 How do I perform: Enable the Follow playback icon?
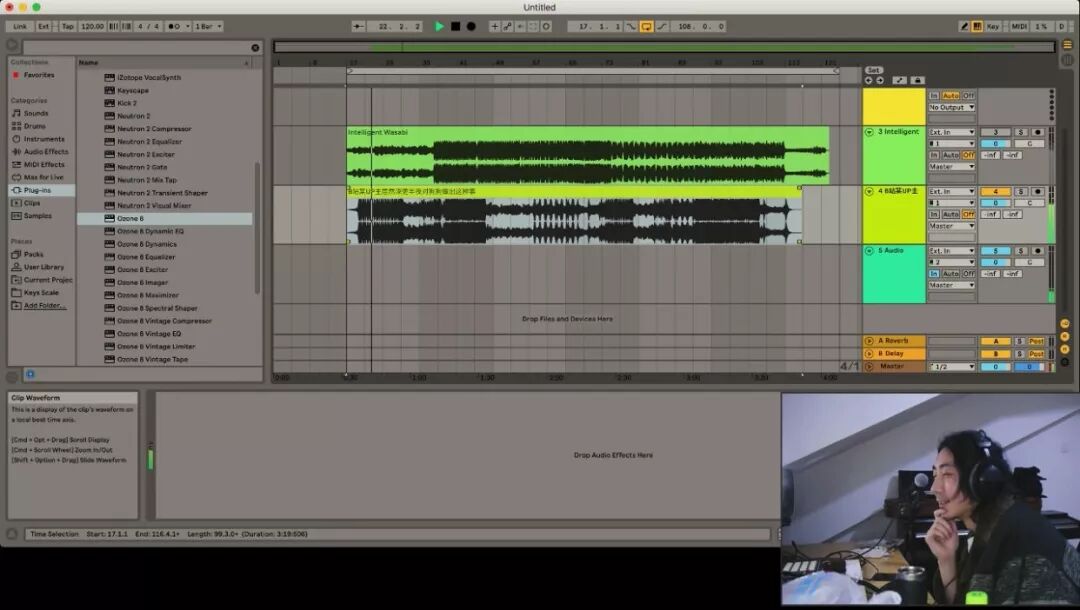tap(358, 26)
